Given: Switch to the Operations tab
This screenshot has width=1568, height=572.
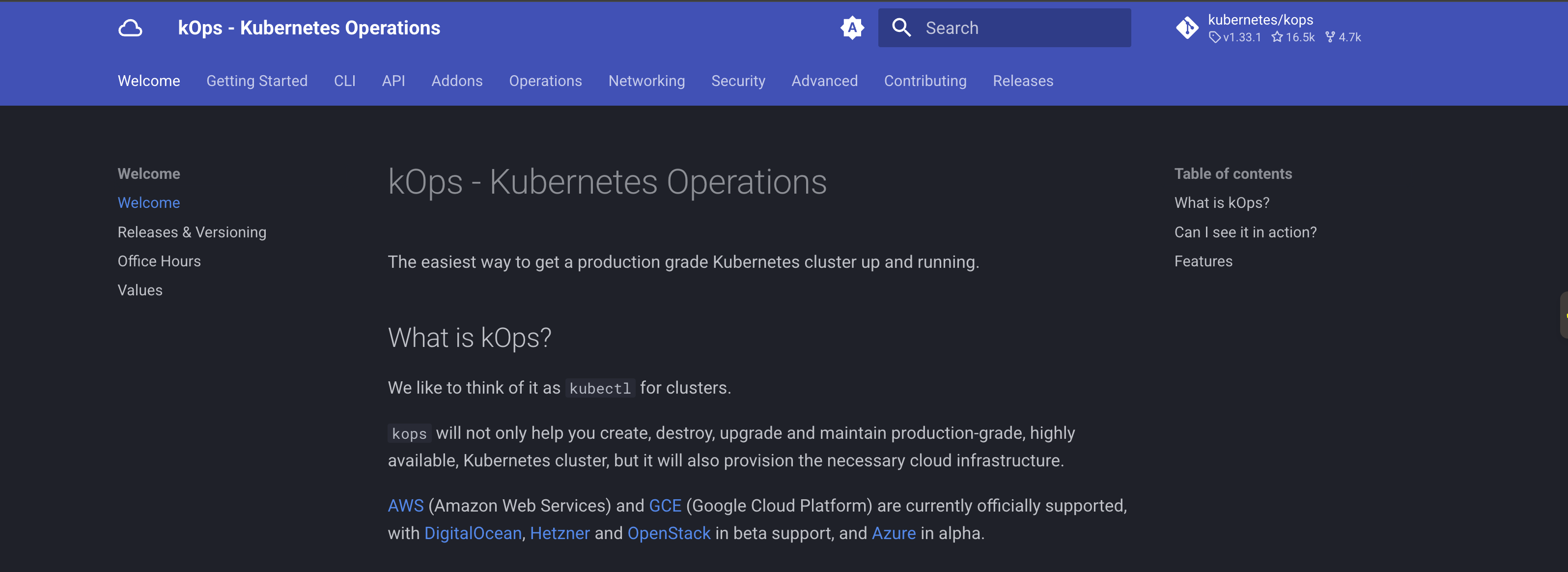Looking at the screenshot, I should coord(545,81).
